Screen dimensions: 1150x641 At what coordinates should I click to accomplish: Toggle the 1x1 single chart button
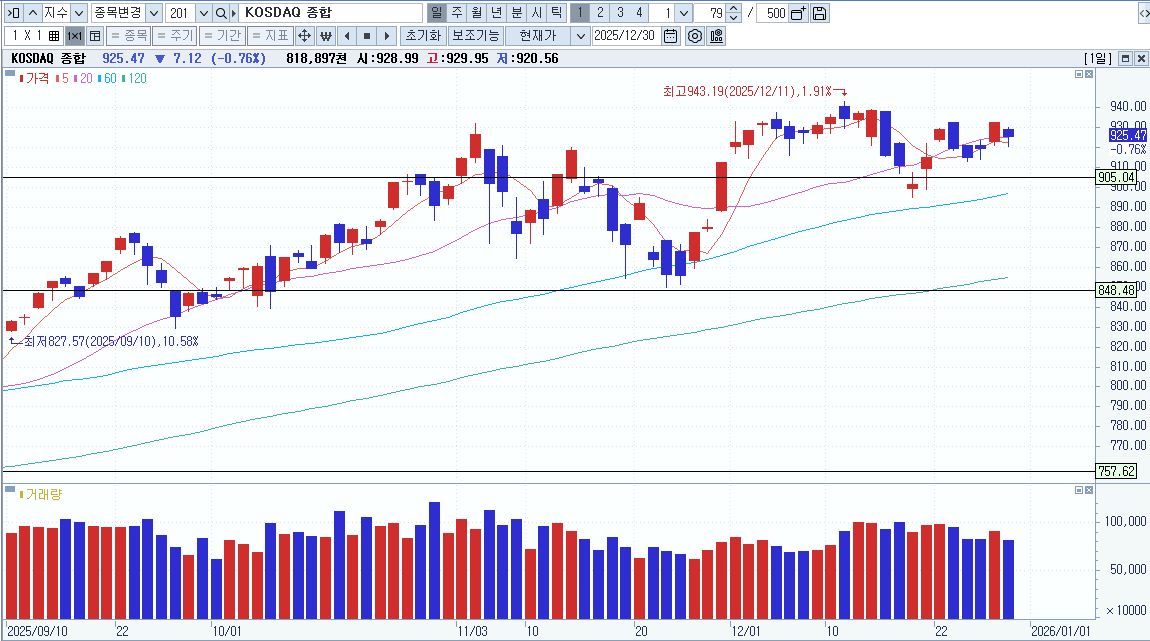tap(75, 35)
